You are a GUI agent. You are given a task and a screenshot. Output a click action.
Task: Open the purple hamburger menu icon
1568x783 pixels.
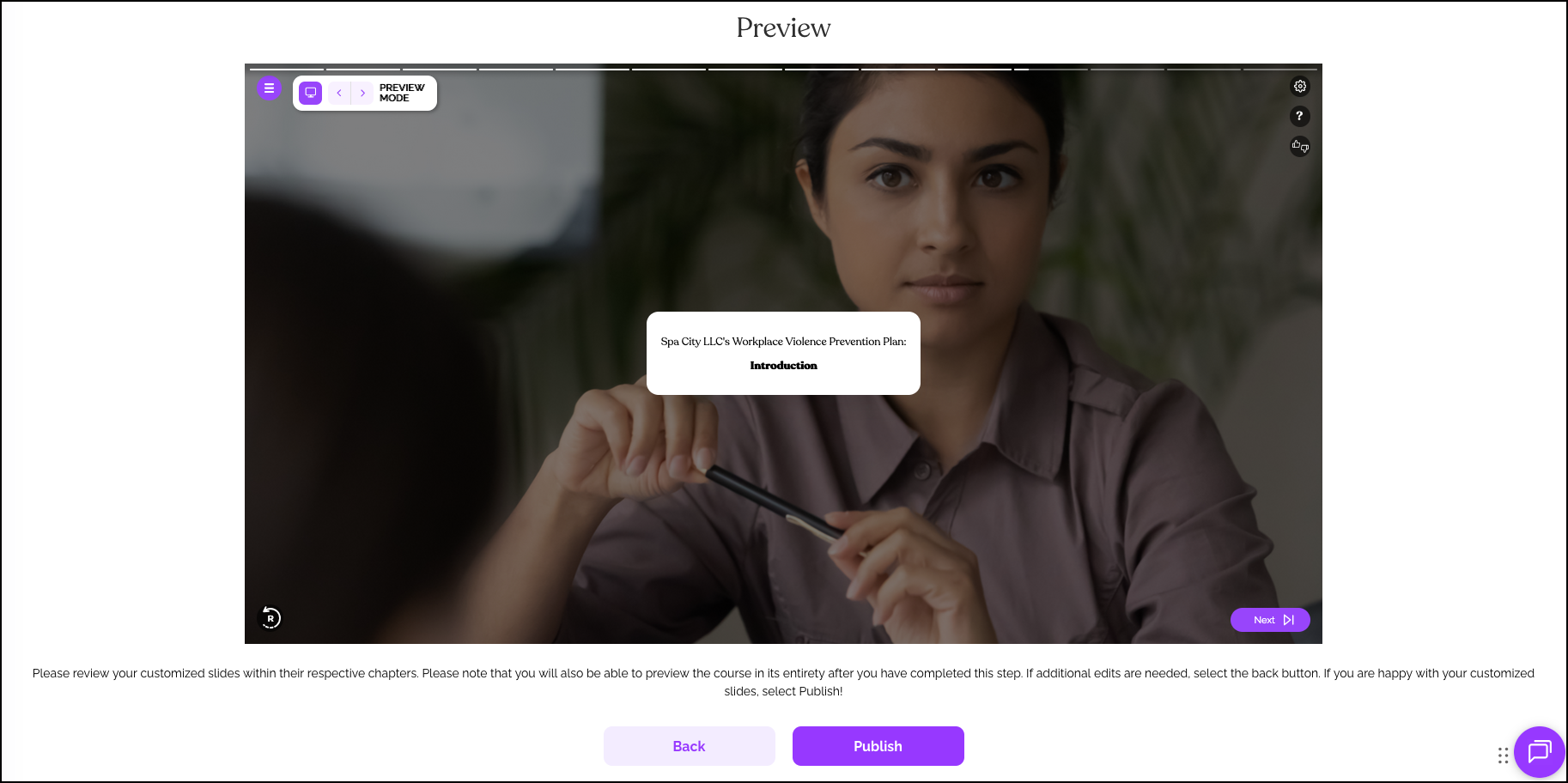pyautogui.click(x=269, y=88)
